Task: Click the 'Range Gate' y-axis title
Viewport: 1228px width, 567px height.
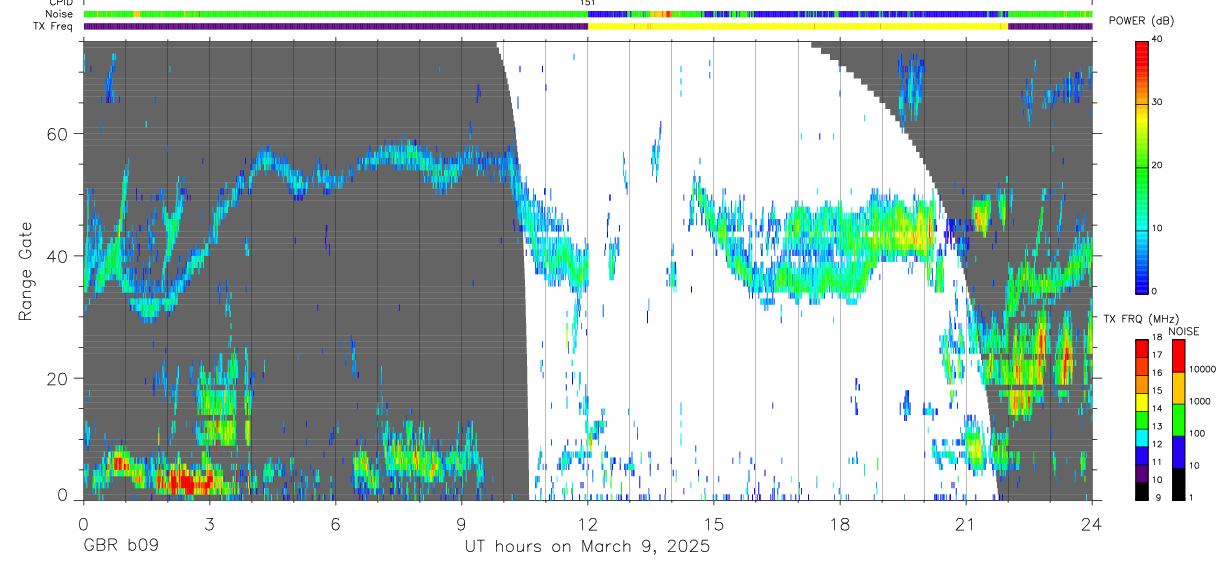Action: (x=26, y=271)
